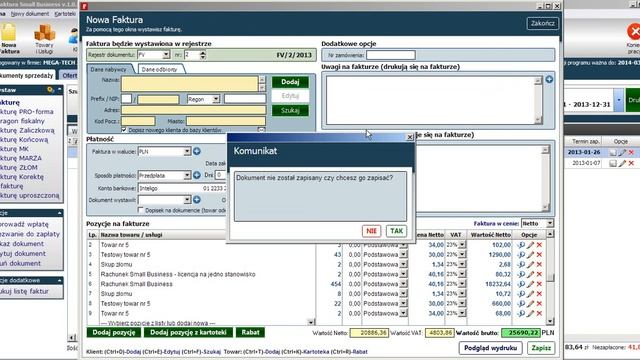Edit pencil icon for Testowy towar row 3
The height and width of the screenshot is (360, 640).
530,255
